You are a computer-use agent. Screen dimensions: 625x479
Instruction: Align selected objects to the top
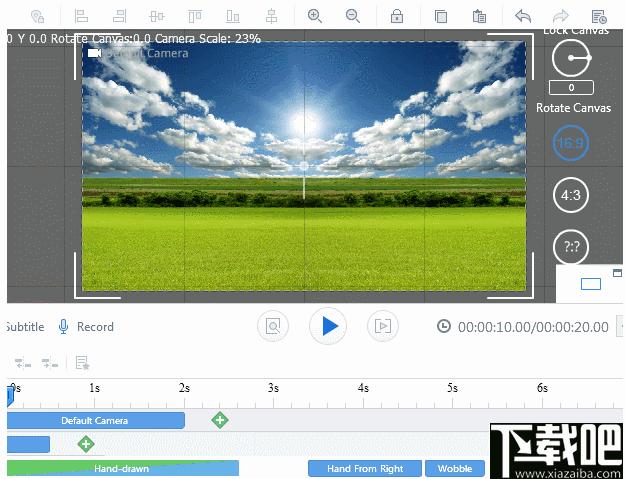[x=195, y=16]
